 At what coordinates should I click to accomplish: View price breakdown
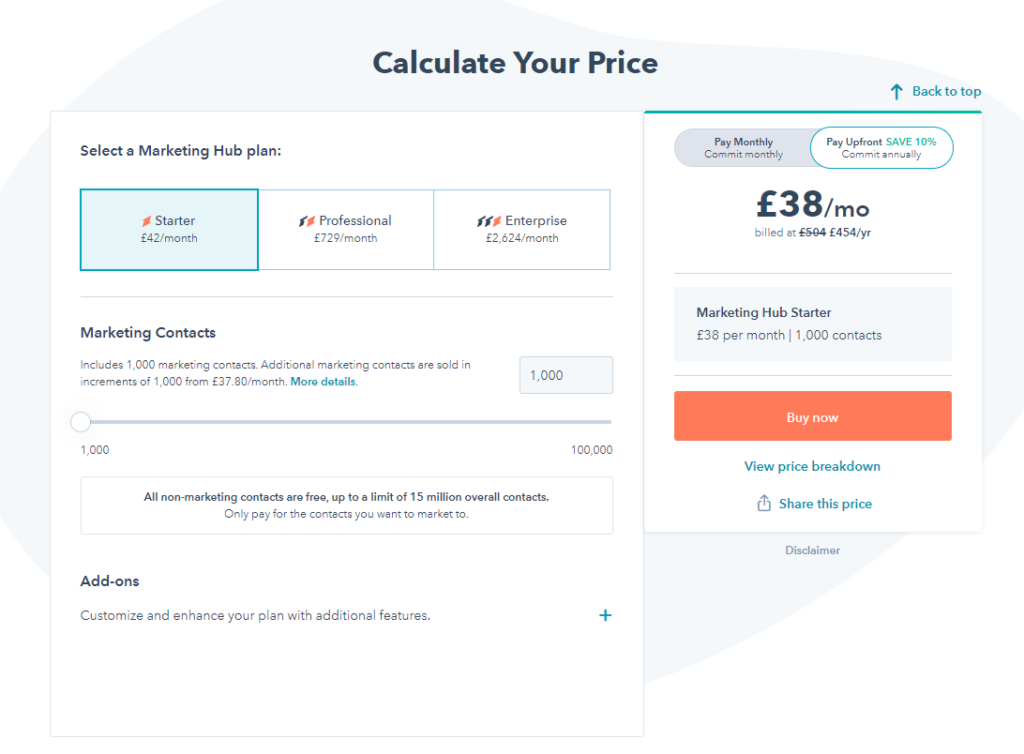tap(812, 466)
